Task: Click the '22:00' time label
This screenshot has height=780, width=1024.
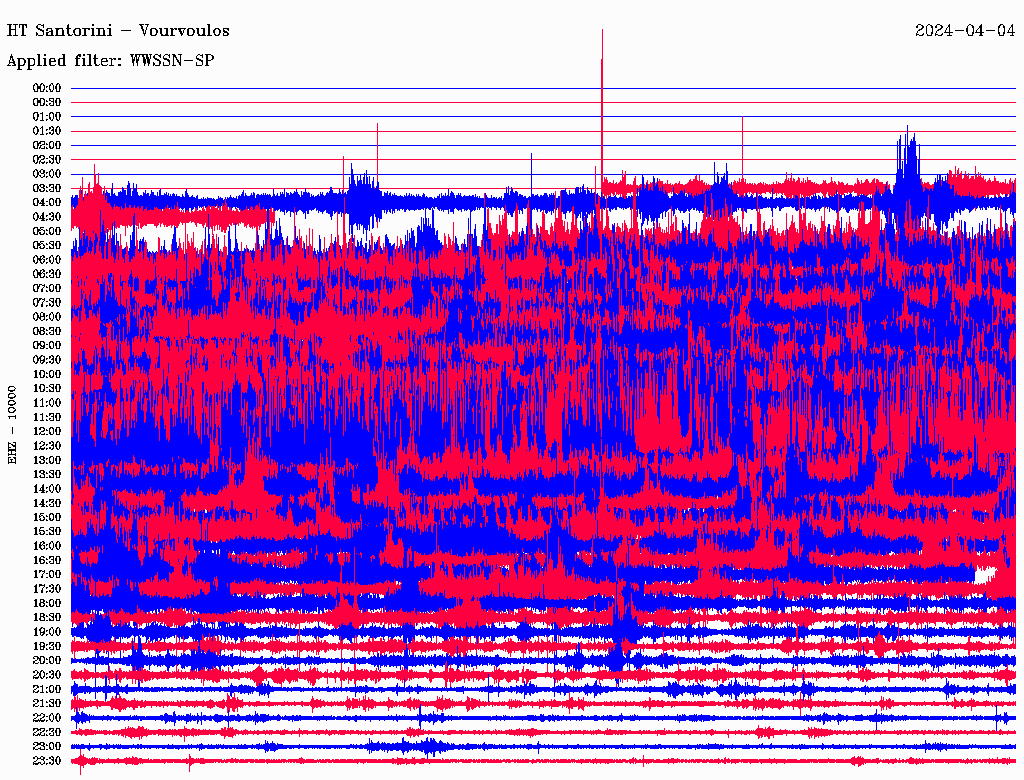Action: coord(47,718)
